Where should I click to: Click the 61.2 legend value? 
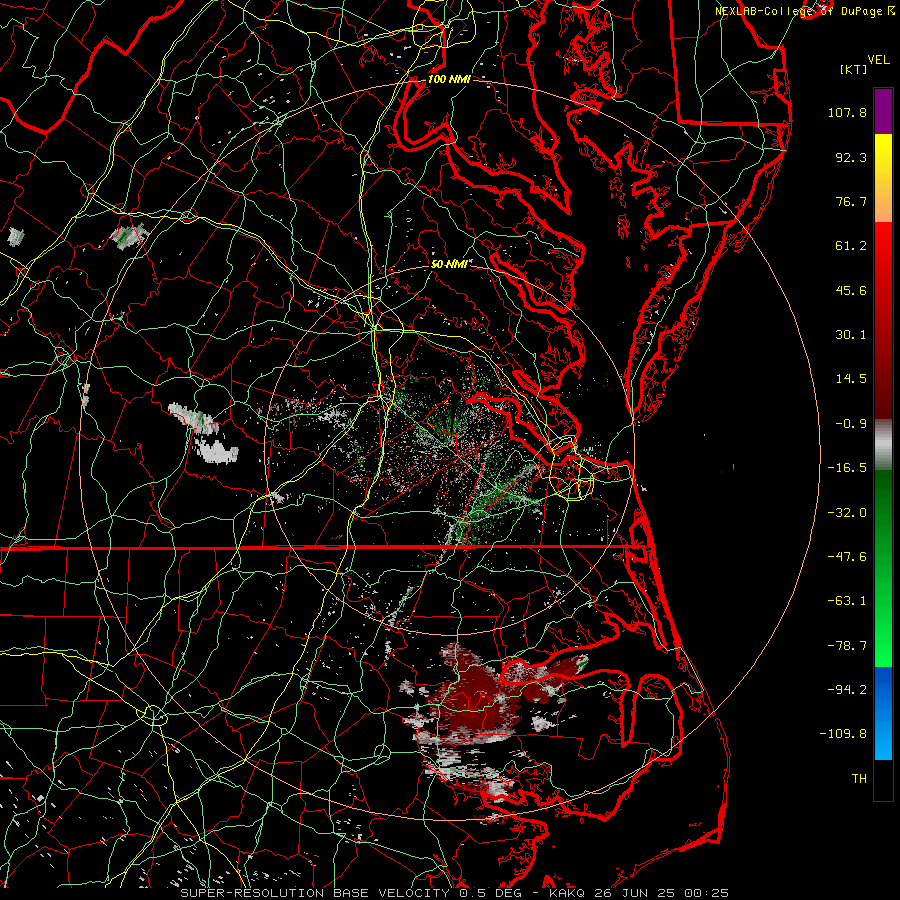pos(851,246)
